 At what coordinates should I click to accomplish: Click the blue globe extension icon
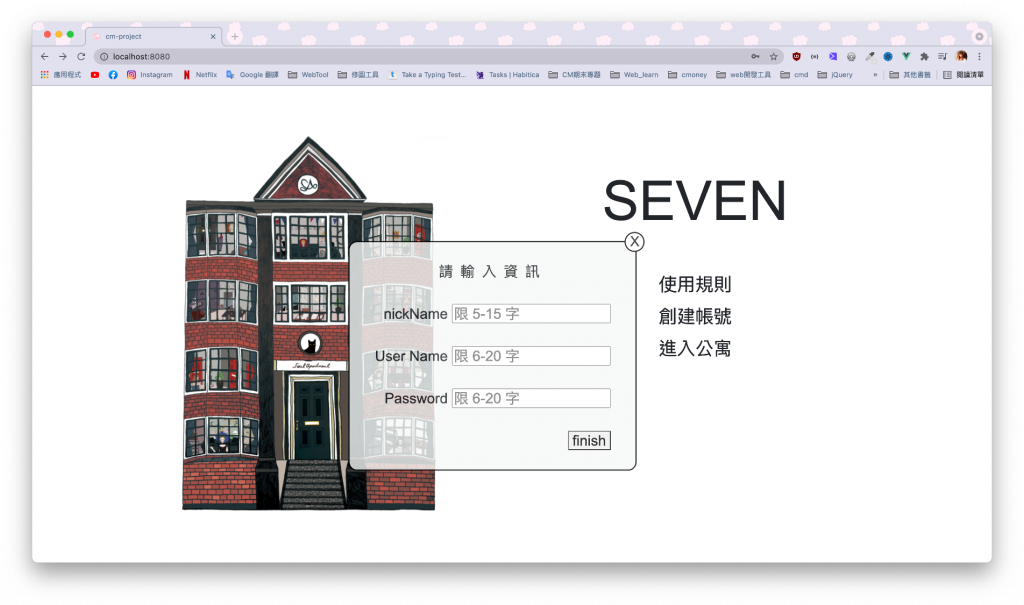[x=888, y=57]
